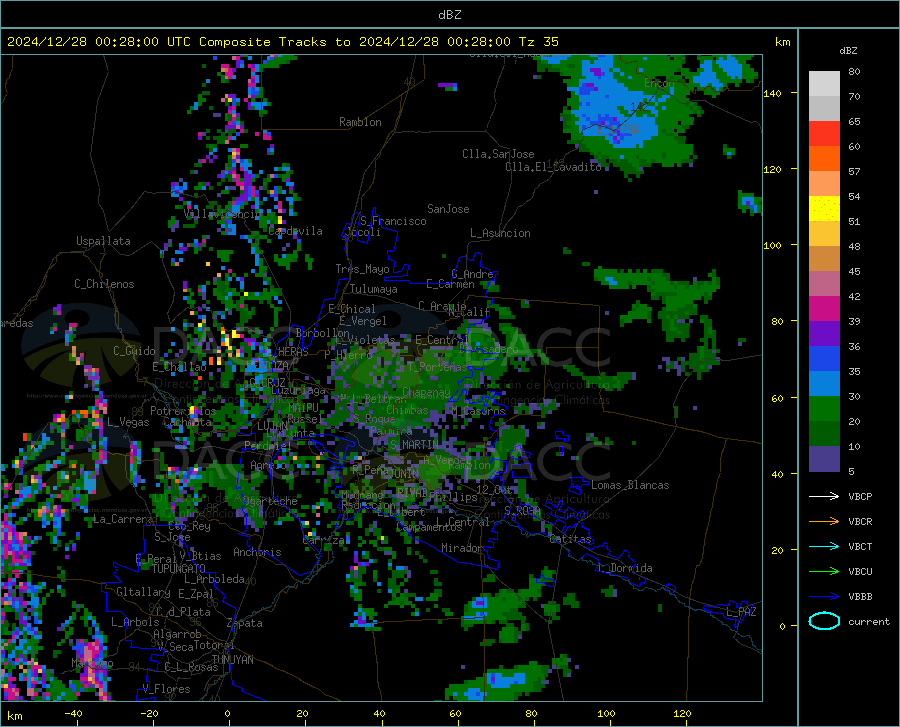Image resolution: width=900 pixels, height=727 pixels.
Task: Click the 'TUNUYAN' map label
Action: [x=232, y=660]
